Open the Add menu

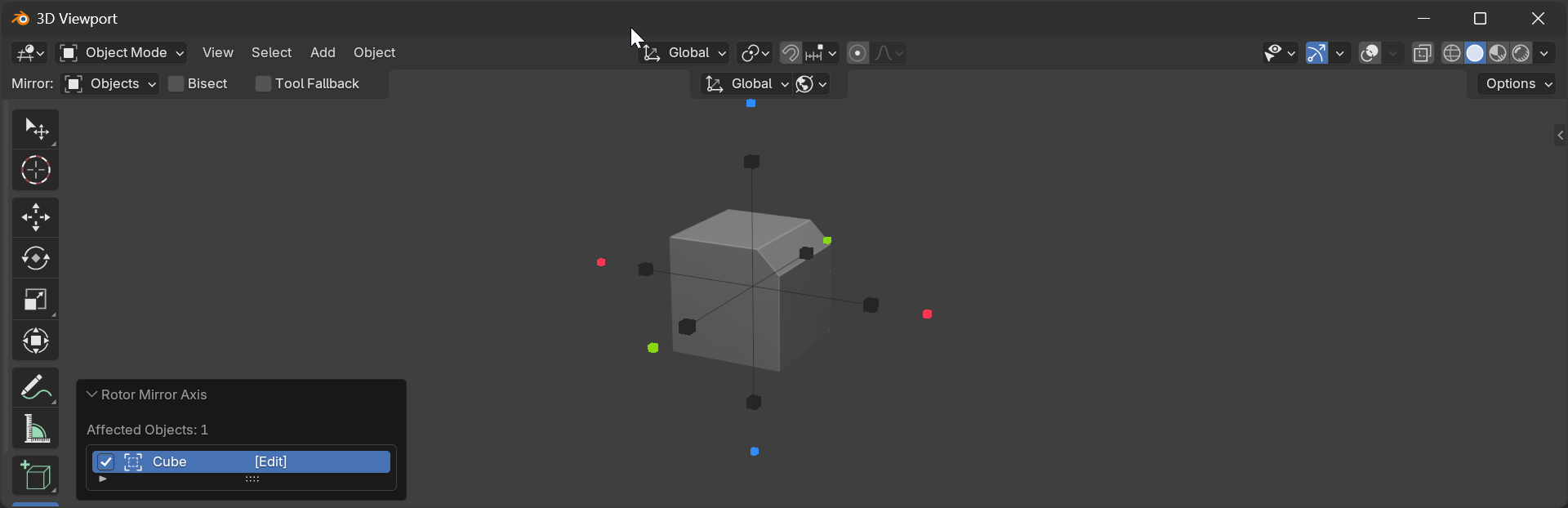(323, 53)
